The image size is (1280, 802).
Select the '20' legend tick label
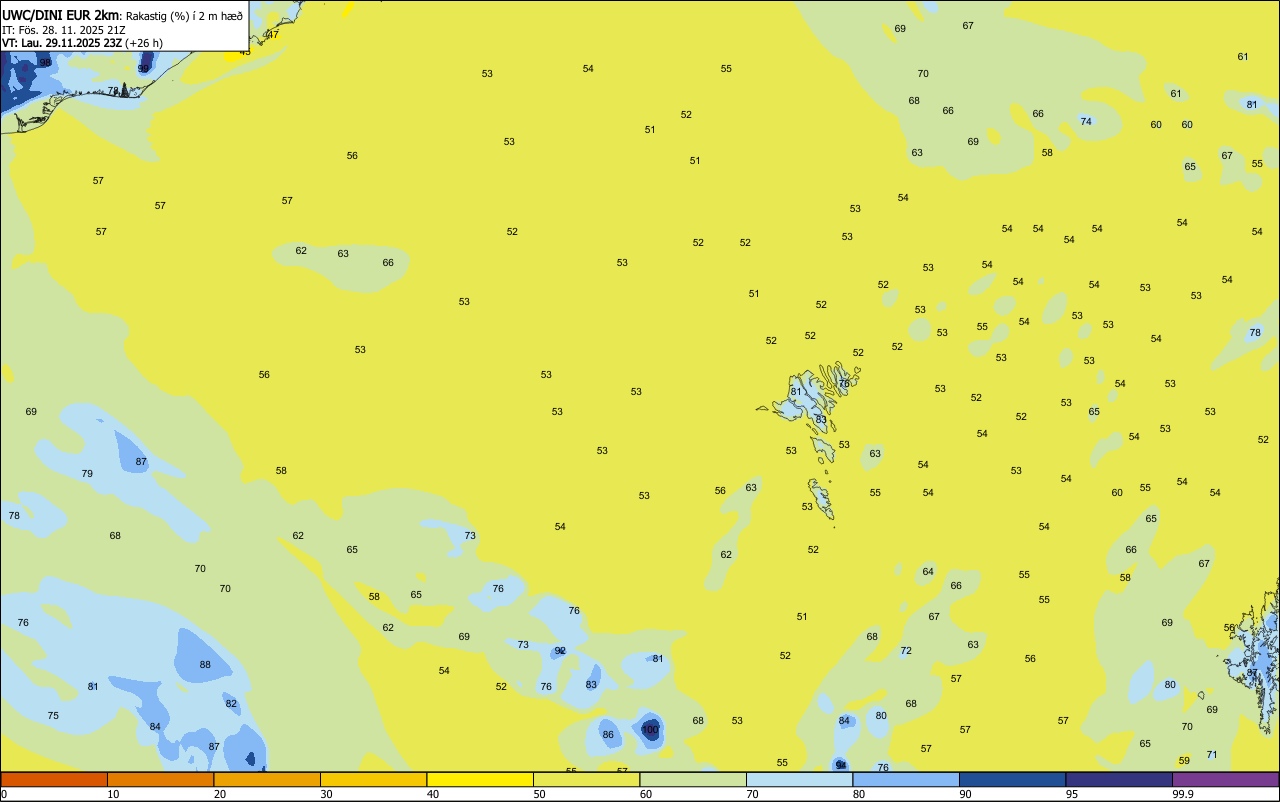(x=220, y=794)
